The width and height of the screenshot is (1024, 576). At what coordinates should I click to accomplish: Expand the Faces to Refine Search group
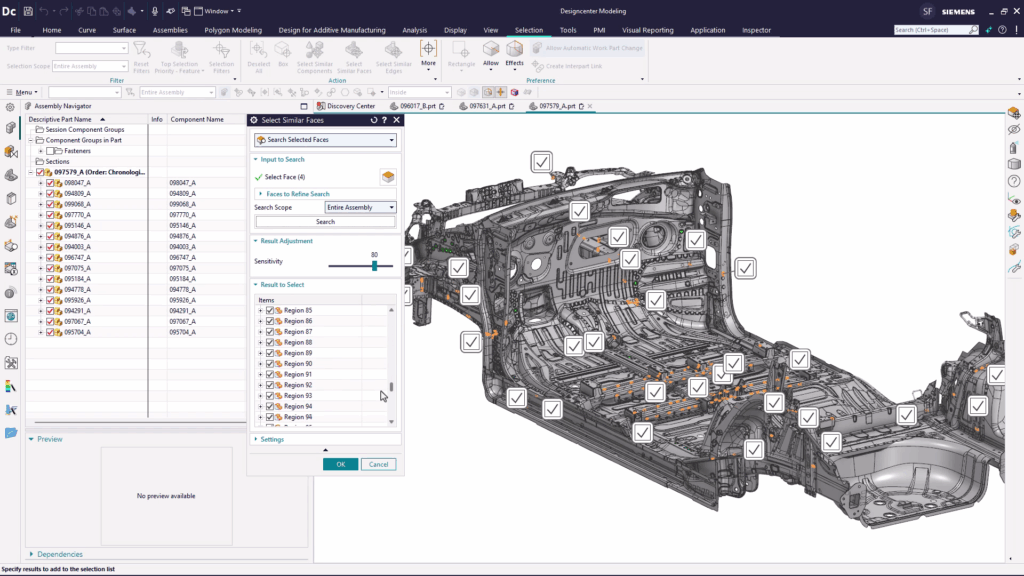point(297,193)
